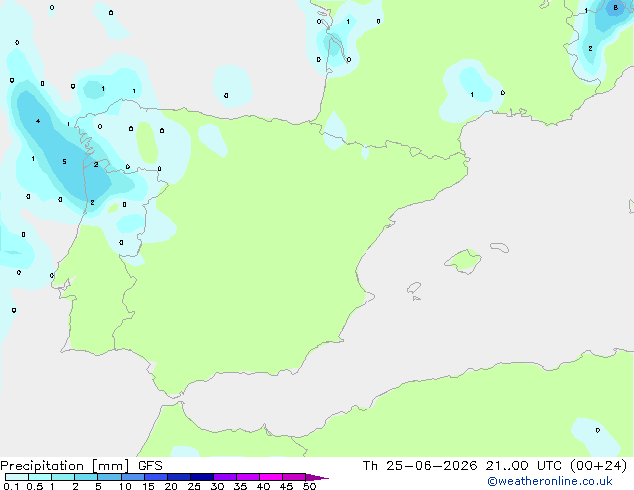Select the 45–50 mm legend swatch
Viewport: 634px width, 490px height.
[294, 477]
